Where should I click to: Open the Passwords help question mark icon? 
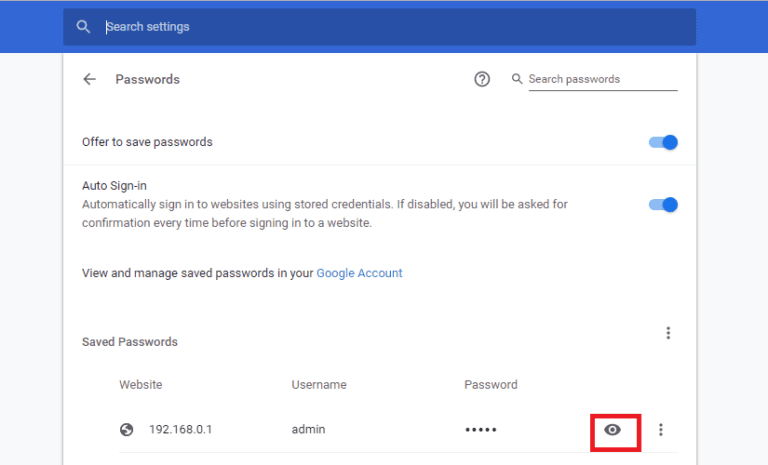click(482, 79)
